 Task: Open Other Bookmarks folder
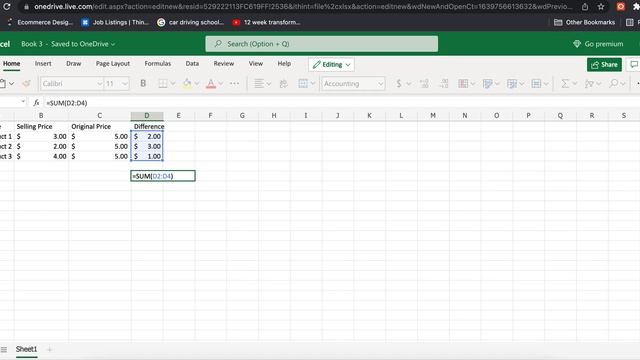pyautogui.click(x=584, y=22)
